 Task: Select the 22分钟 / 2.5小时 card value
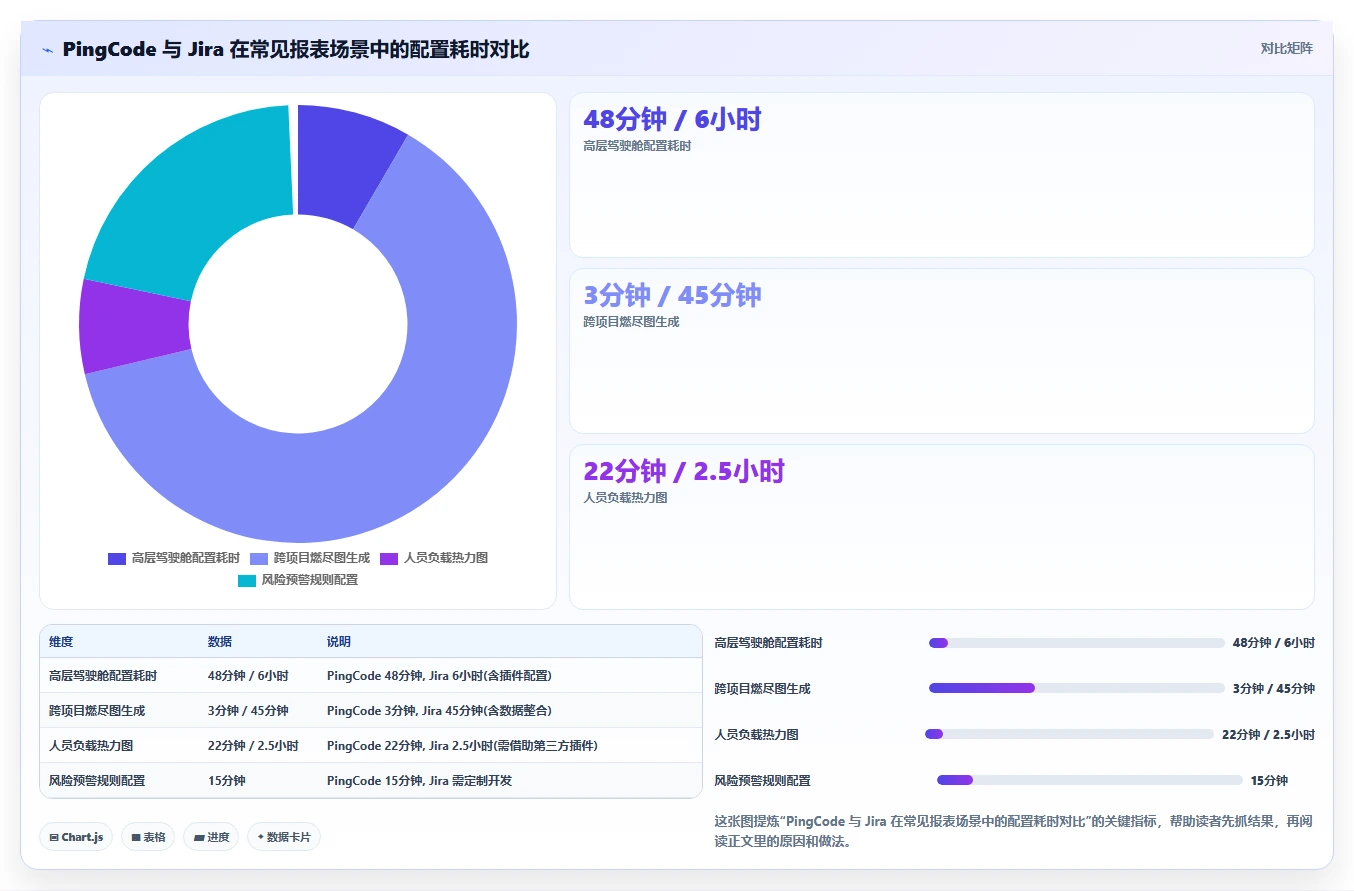[x=684, y=471]
